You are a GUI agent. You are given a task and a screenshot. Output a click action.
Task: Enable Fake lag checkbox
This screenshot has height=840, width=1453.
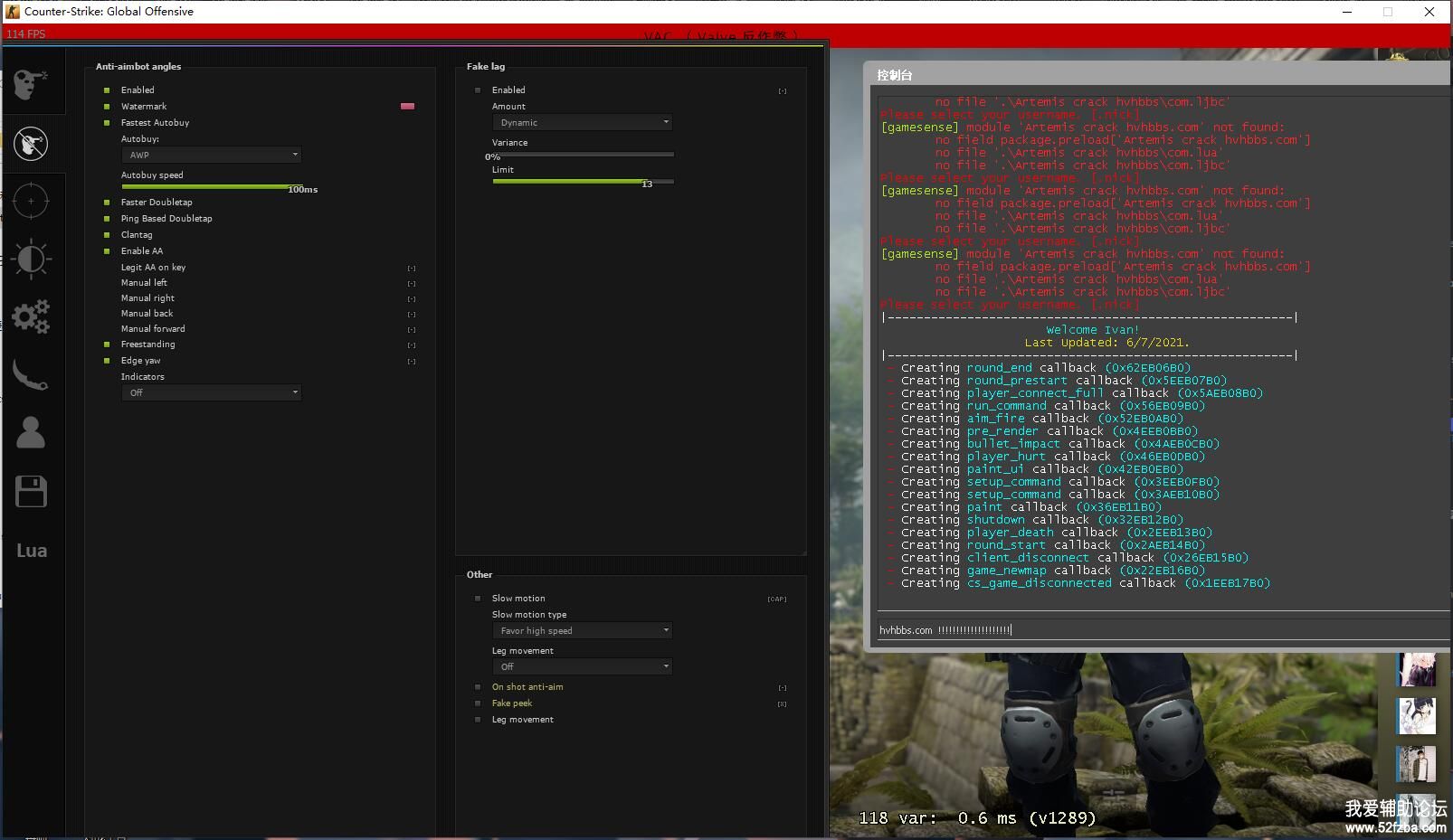478,90
